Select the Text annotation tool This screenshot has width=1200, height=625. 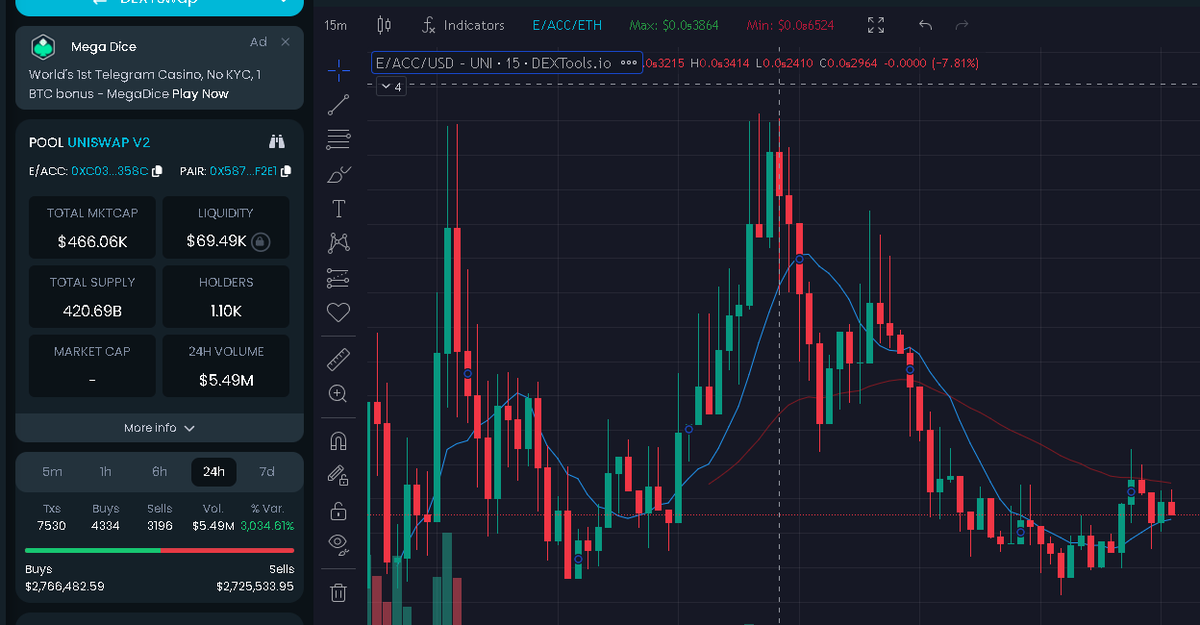338,208
